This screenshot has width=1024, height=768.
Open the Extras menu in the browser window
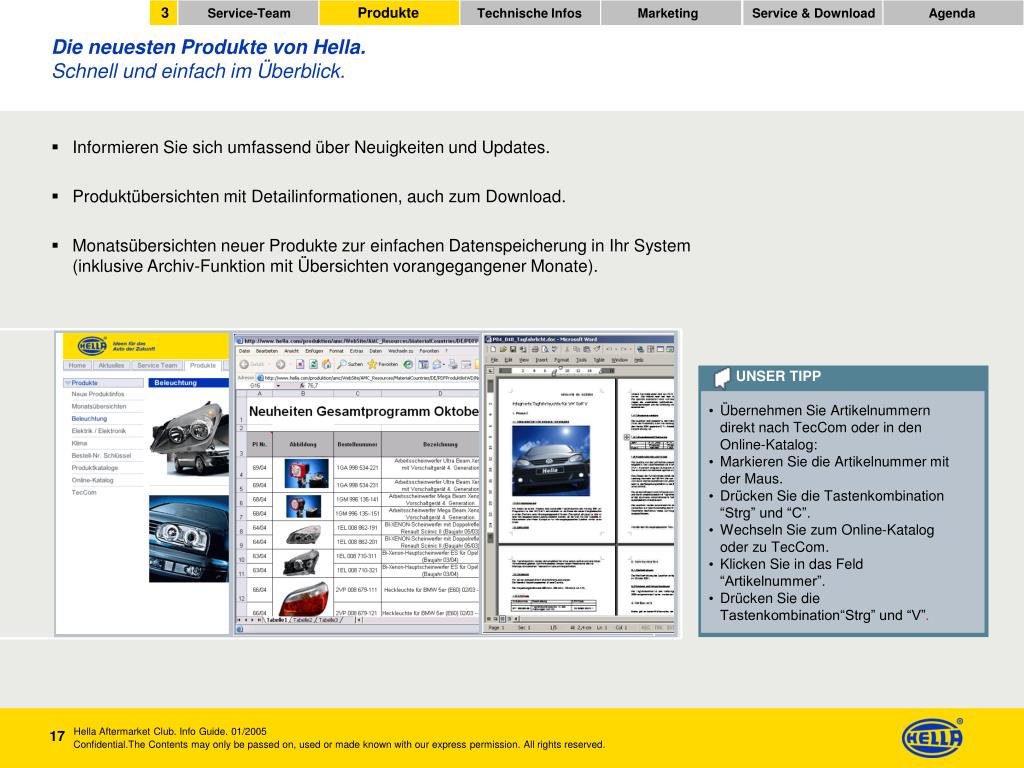[x=357, y=351]
